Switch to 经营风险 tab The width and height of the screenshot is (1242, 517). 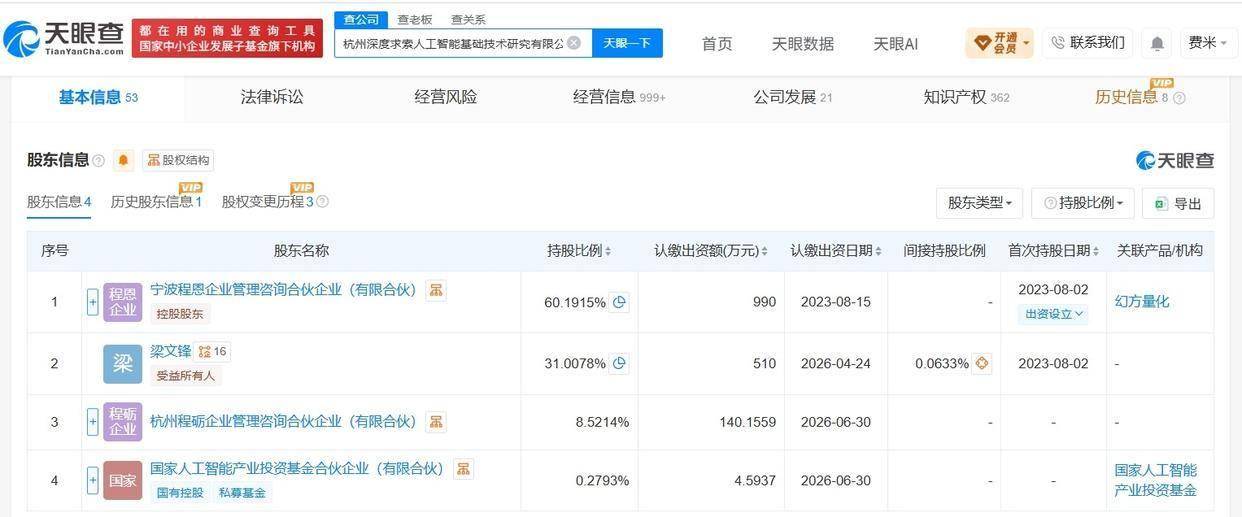(x=446, y=97)
